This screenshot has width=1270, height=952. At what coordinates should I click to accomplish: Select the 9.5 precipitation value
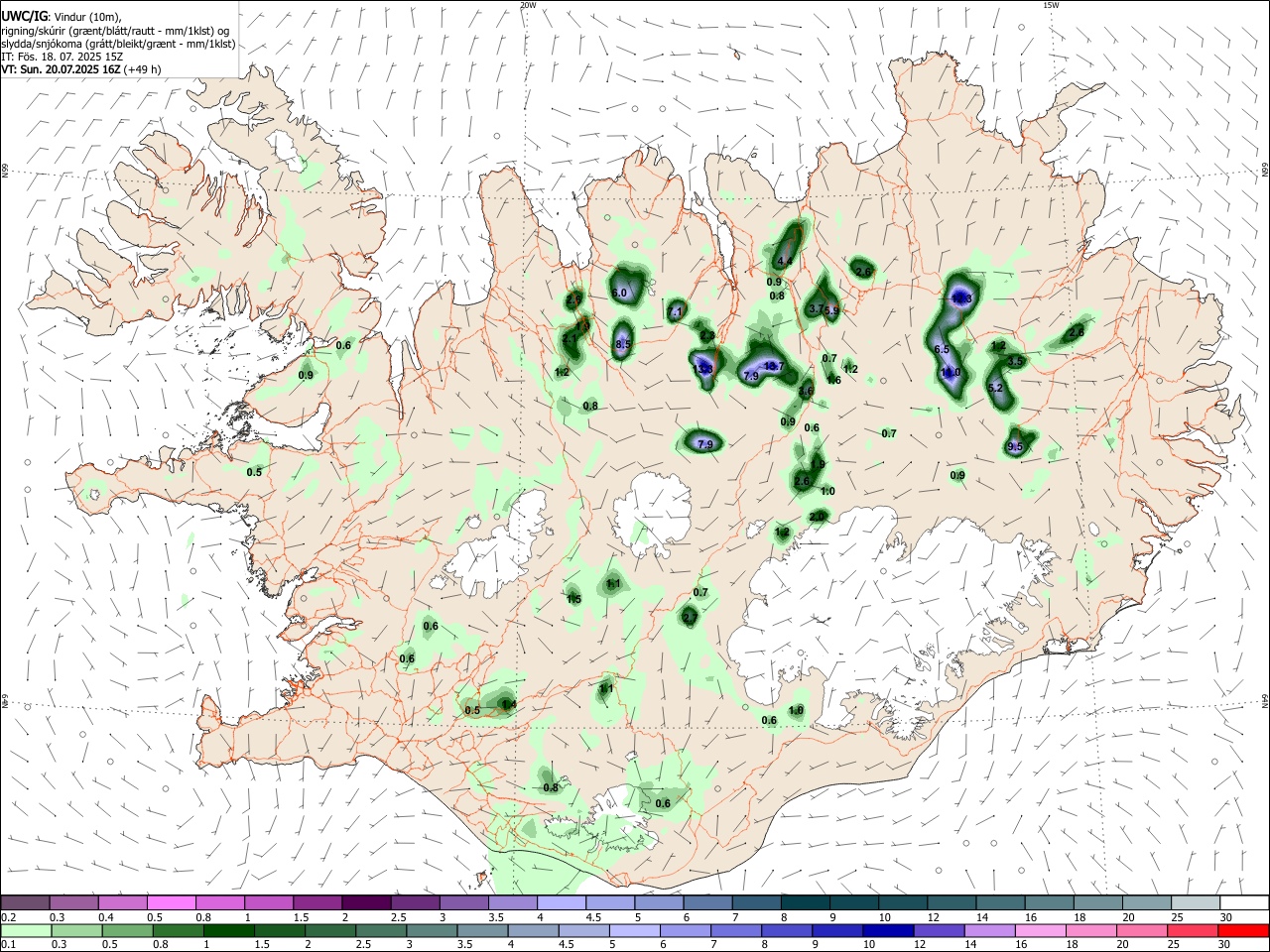point(1015,448)
